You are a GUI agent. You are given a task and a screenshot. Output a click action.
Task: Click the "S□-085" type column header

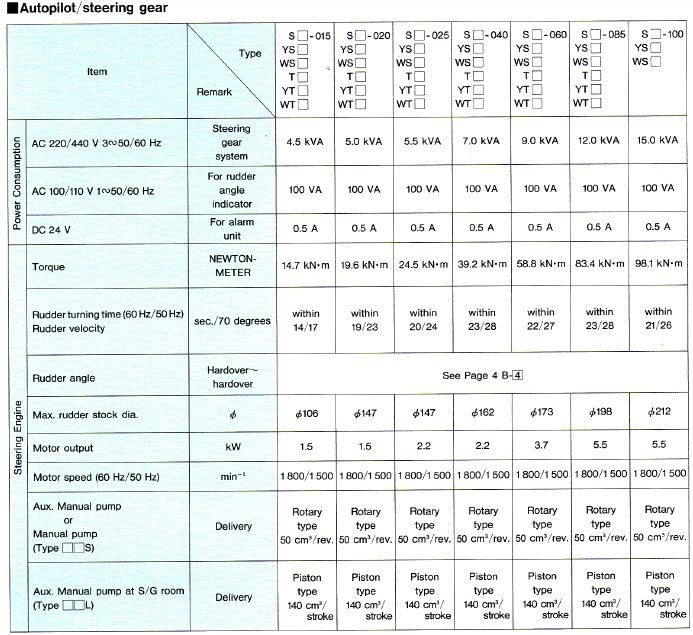click(x=603, y=34)
